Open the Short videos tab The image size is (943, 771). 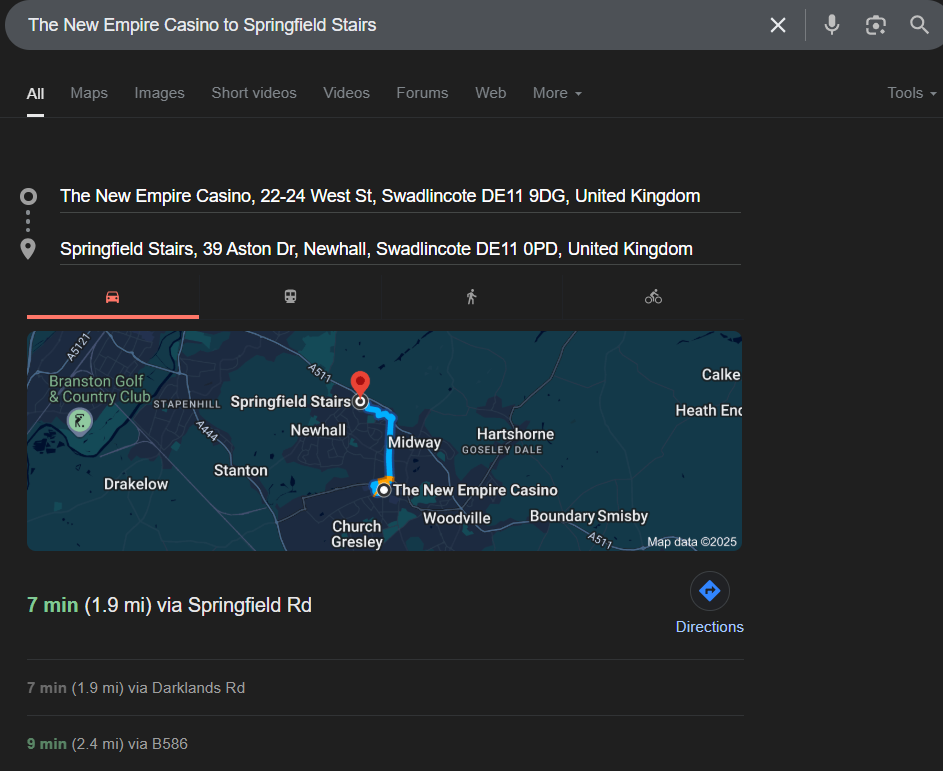254,93
